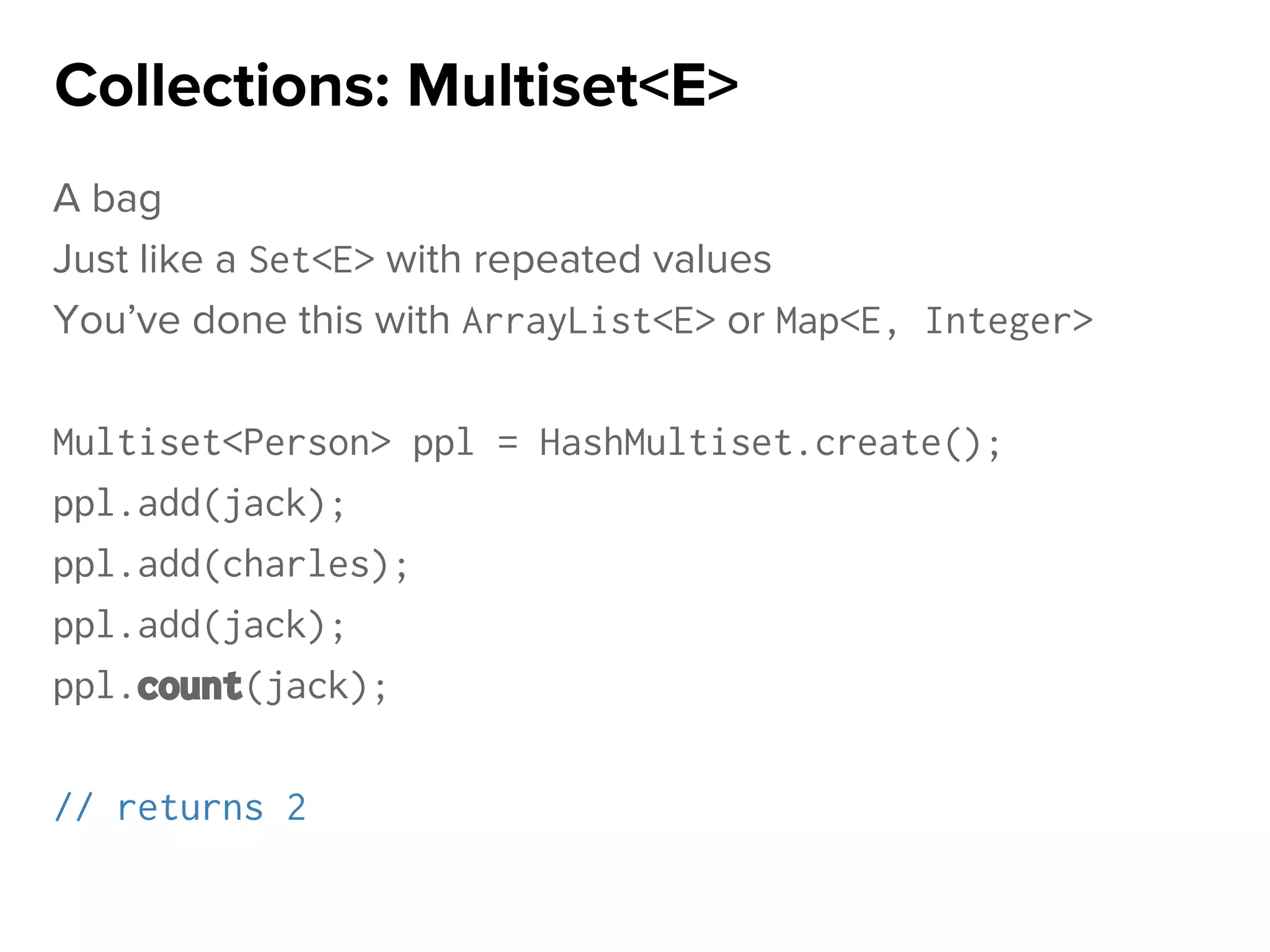Click the blue "// returns 2" comment

180,808
